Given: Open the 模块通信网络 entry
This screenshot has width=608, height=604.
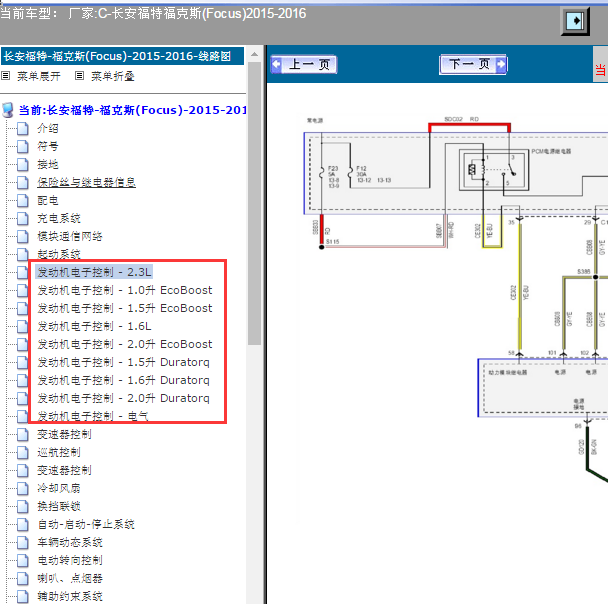Looking at the screenshot, I should [x=70, y=236].
